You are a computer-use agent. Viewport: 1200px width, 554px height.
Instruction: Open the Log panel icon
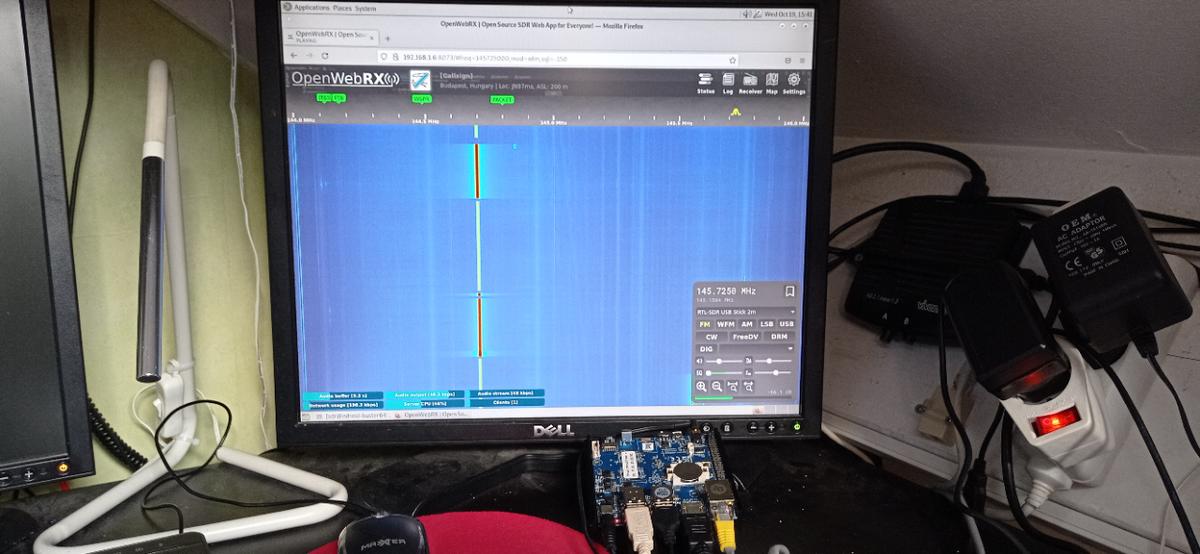[728, 84]
